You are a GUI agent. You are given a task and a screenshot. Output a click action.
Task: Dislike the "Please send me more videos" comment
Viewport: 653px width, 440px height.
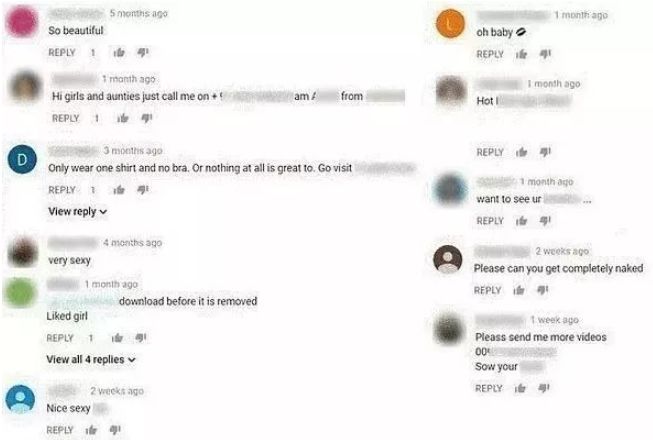coord(543,388)
